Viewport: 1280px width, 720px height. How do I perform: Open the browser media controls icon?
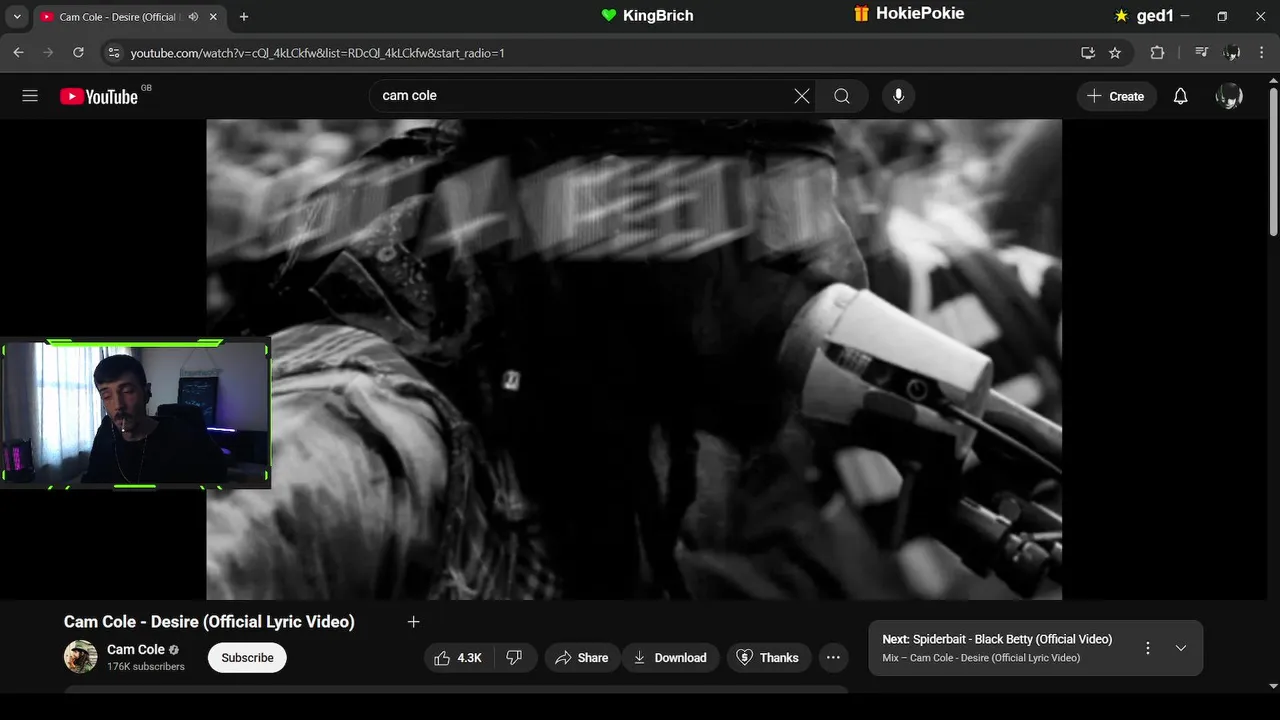(1202, 53)
